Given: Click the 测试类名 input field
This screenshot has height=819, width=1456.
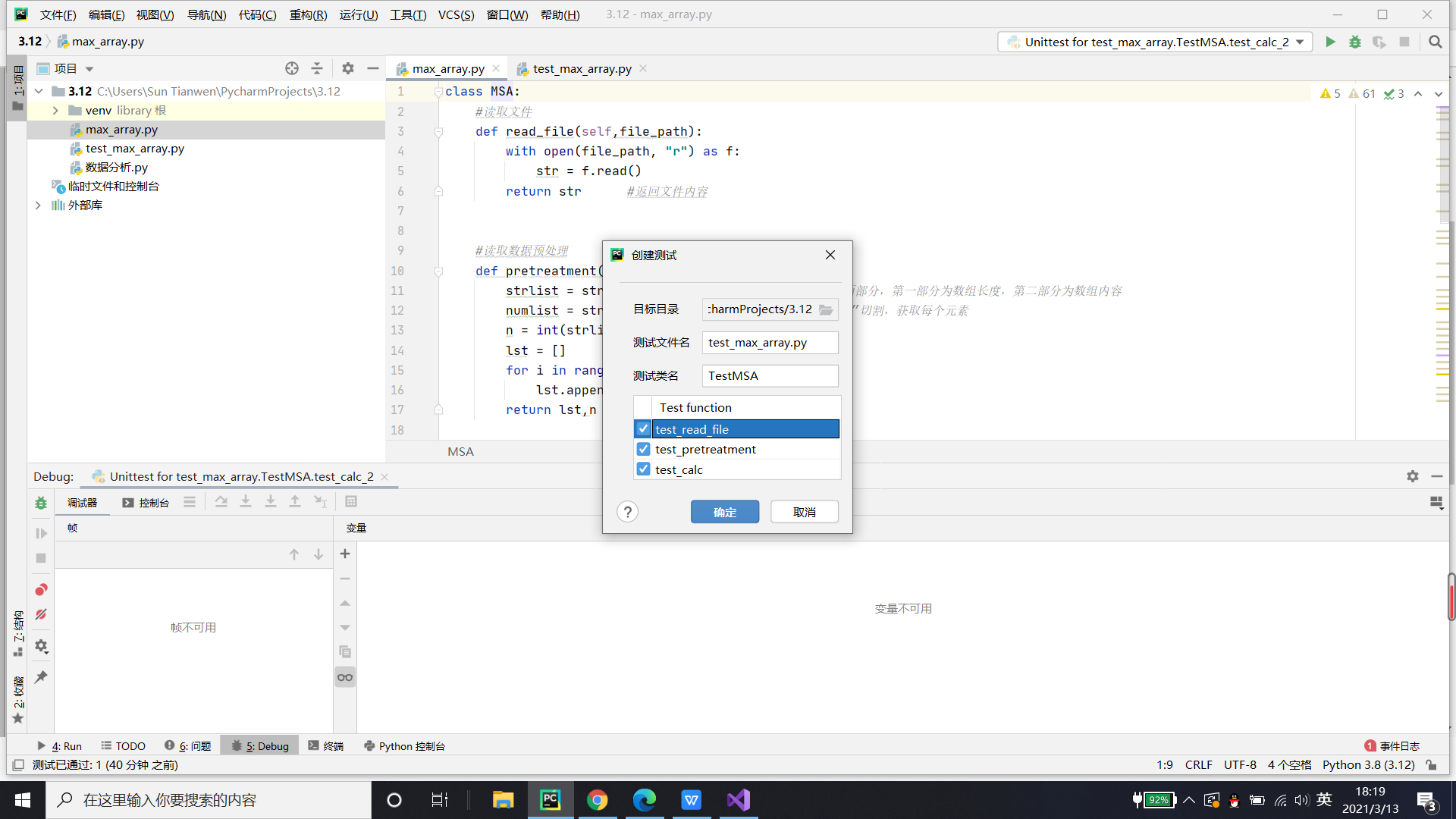Looking at the screenshot, I should point(770,376).
